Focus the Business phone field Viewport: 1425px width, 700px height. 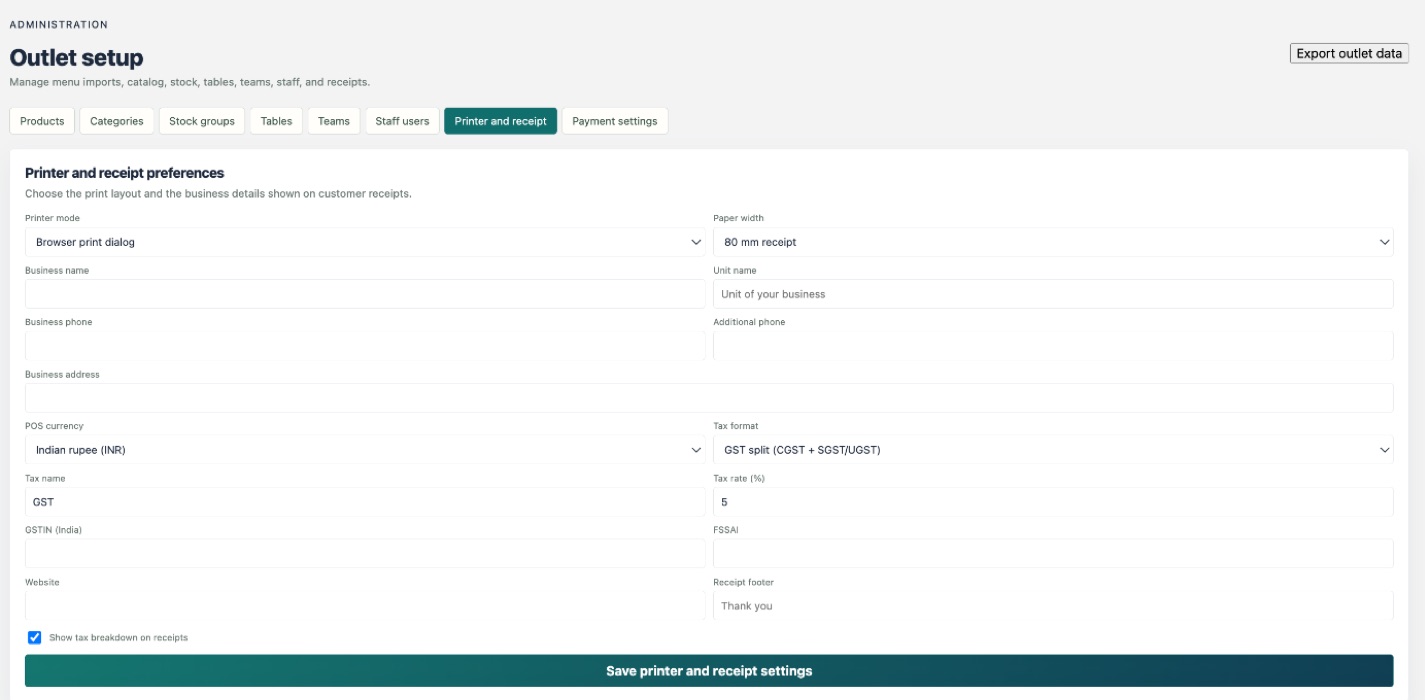tap(365, 346)
